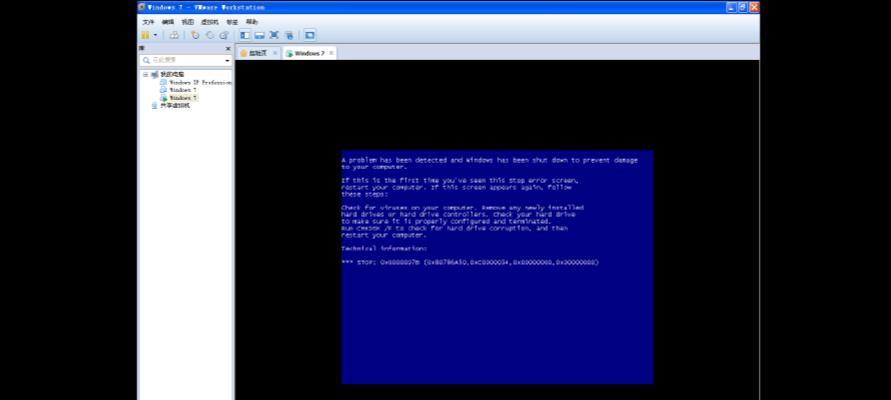Click the Send Ctrl+Alt+Del toolbar icon
This screenshot has width=891, height=400.
pos(174,35)
